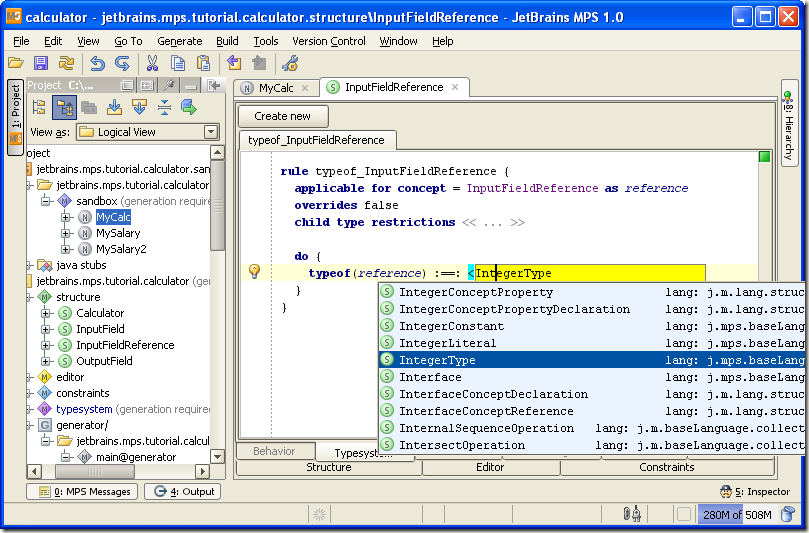Open the Settings wrench icon
This screenshot has width=809, height=533.
tap(290, 63)
